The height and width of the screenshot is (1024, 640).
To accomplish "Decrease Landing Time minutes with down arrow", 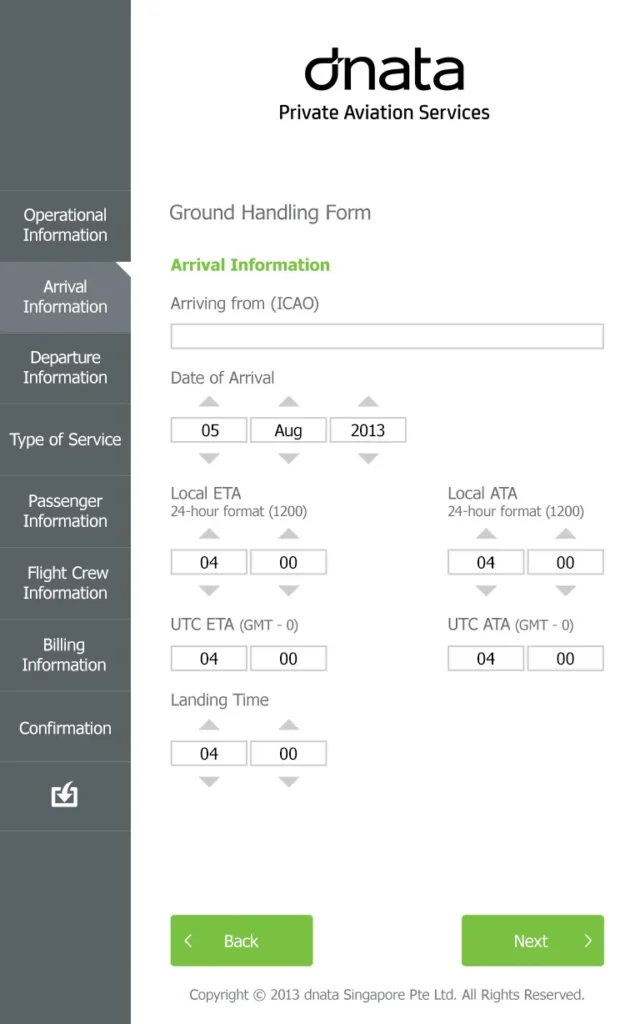I will coord(289,782).
